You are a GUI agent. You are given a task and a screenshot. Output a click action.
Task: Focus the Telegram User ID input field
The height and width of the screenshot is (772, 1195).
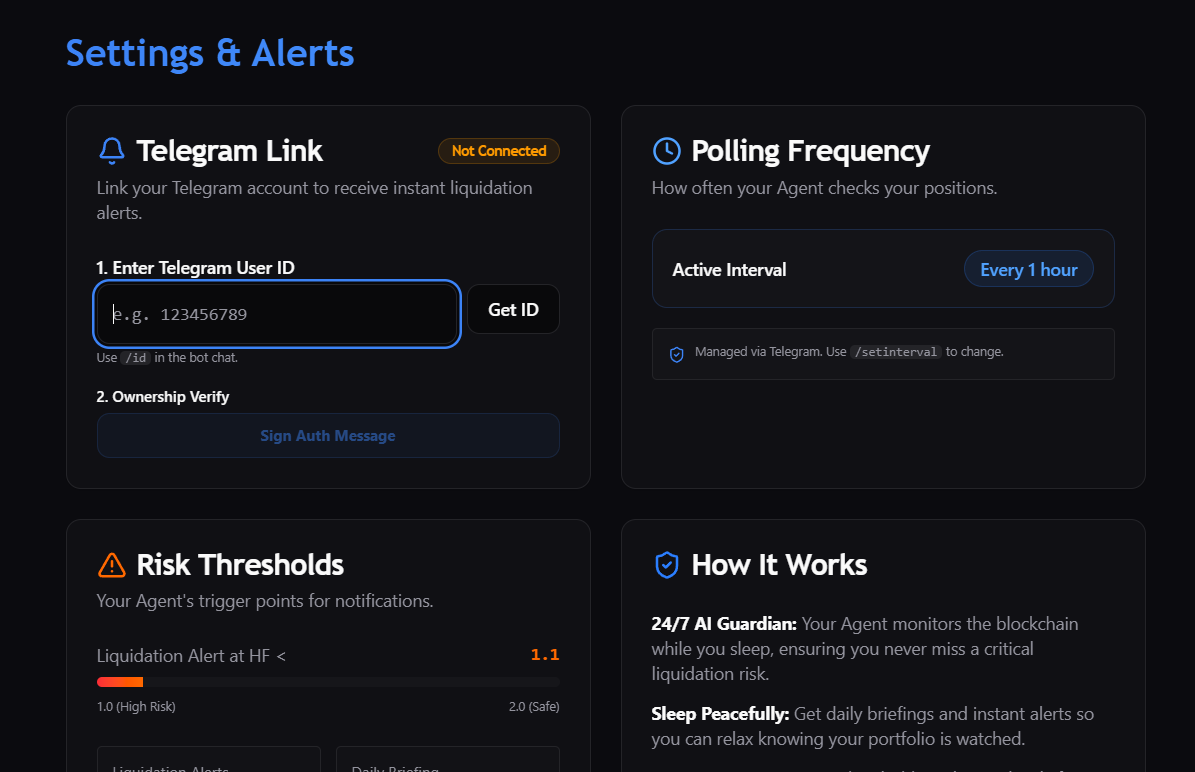[x=277, y=314]
